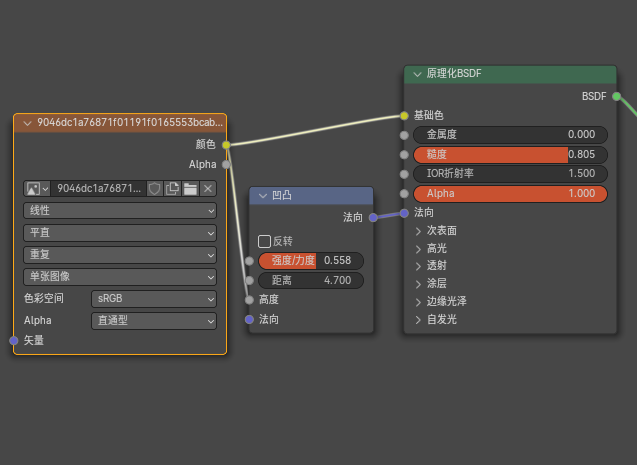Open the 色彩空间 sRGB dropdown
Image resolution: width=637 pixels, height=465 pixels.
(154, 299)
